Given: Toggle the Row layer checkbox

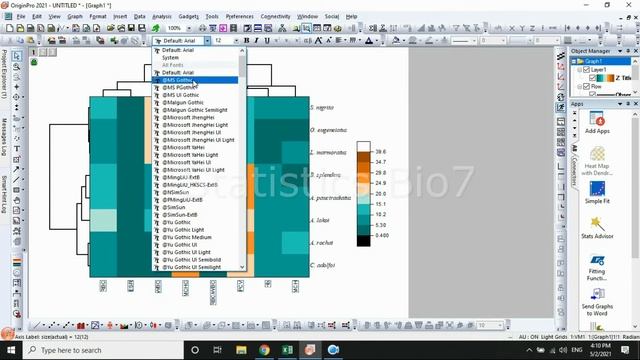Looking at the screenshot, I should tap(586, 87).
